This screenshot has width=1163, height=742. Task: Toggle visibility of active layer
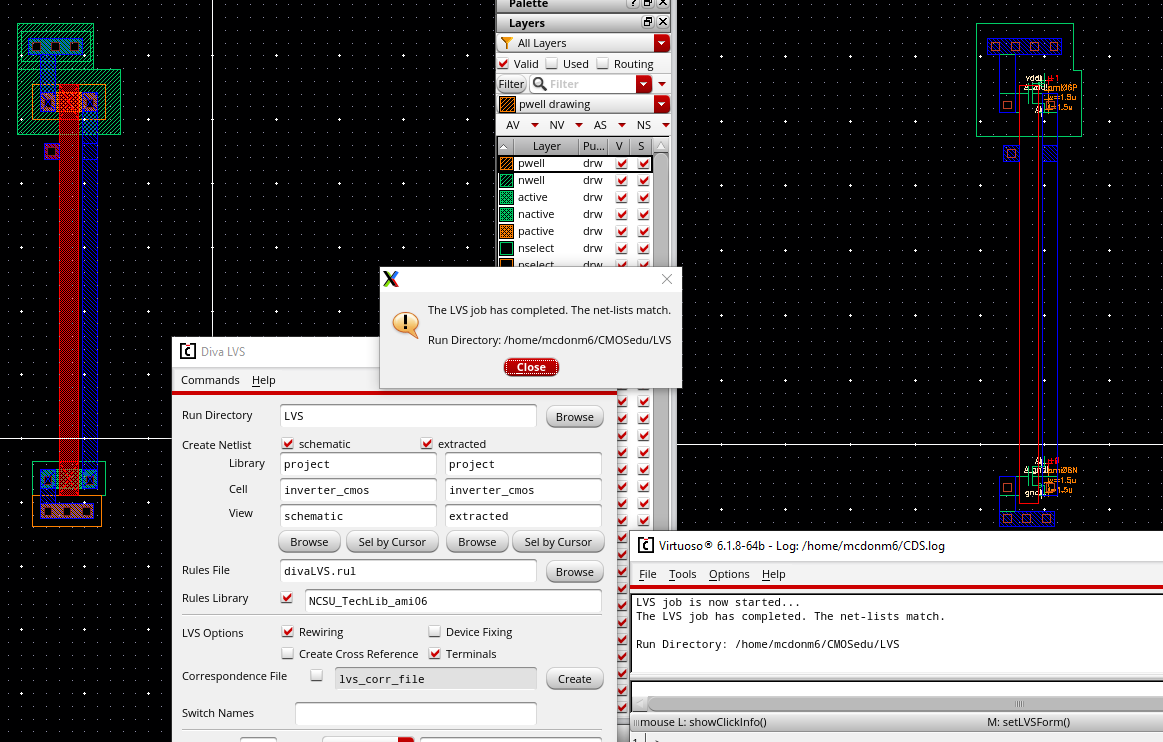[x=622, y=197]
